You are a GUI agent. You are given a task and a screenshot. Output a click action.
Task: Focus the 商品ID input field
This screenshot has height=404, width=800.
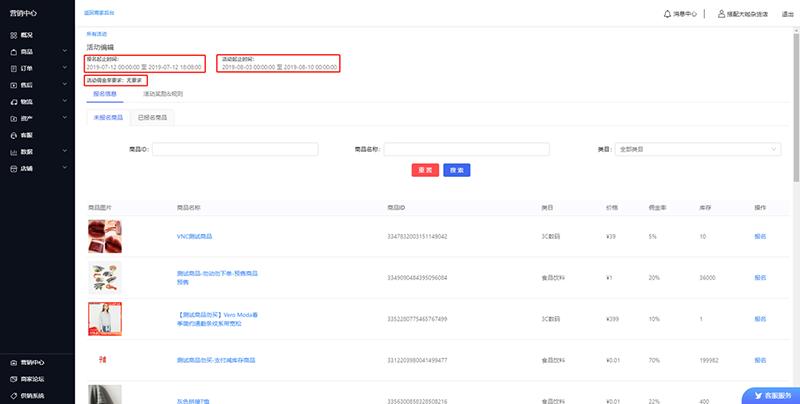click(234, 149)
